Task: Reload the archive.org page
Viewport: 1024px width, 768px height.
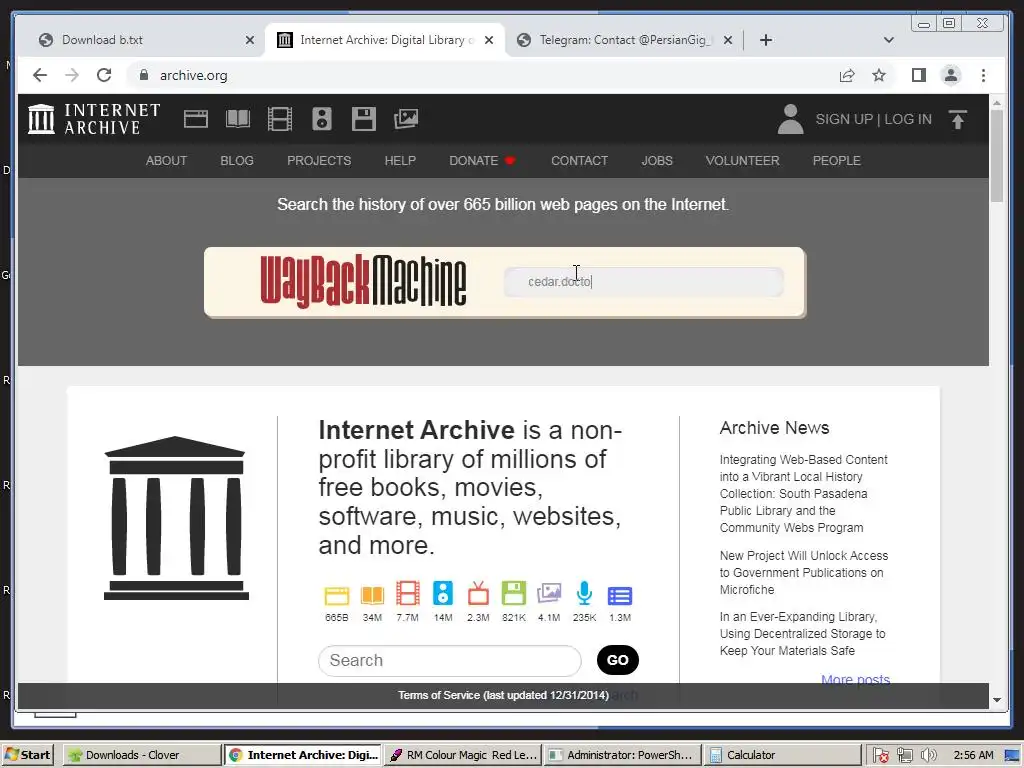Action: (x=104, y=75)
